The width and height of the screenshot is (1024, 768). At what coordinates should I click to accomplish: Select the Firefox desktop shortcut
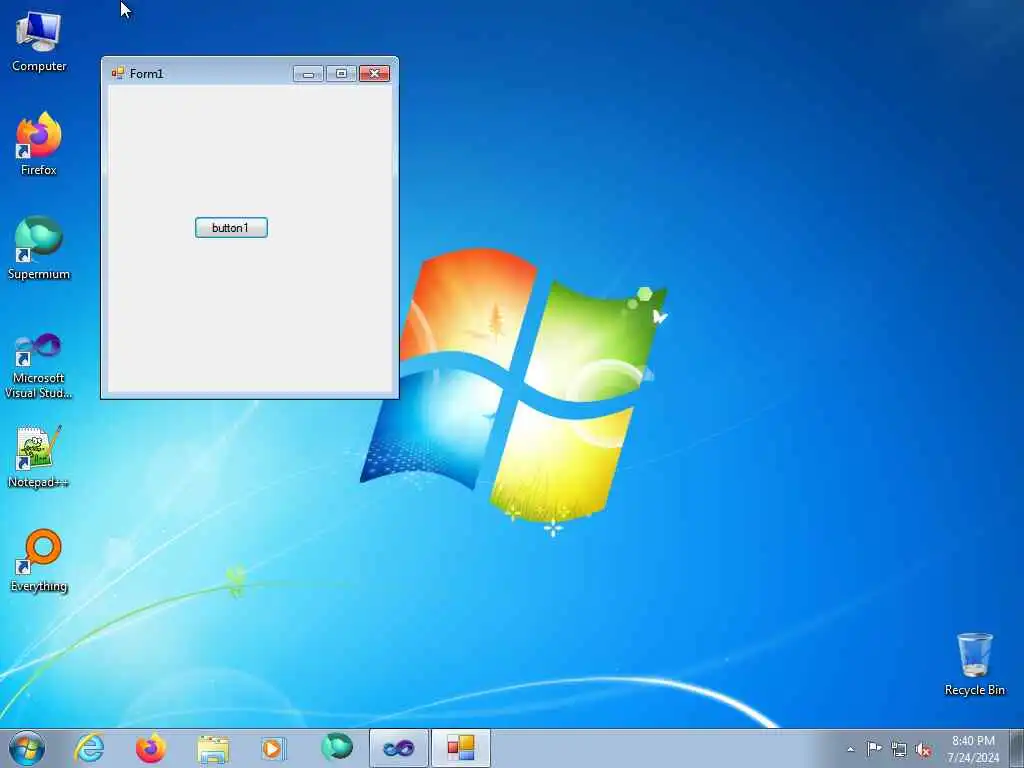coord(39,144)
